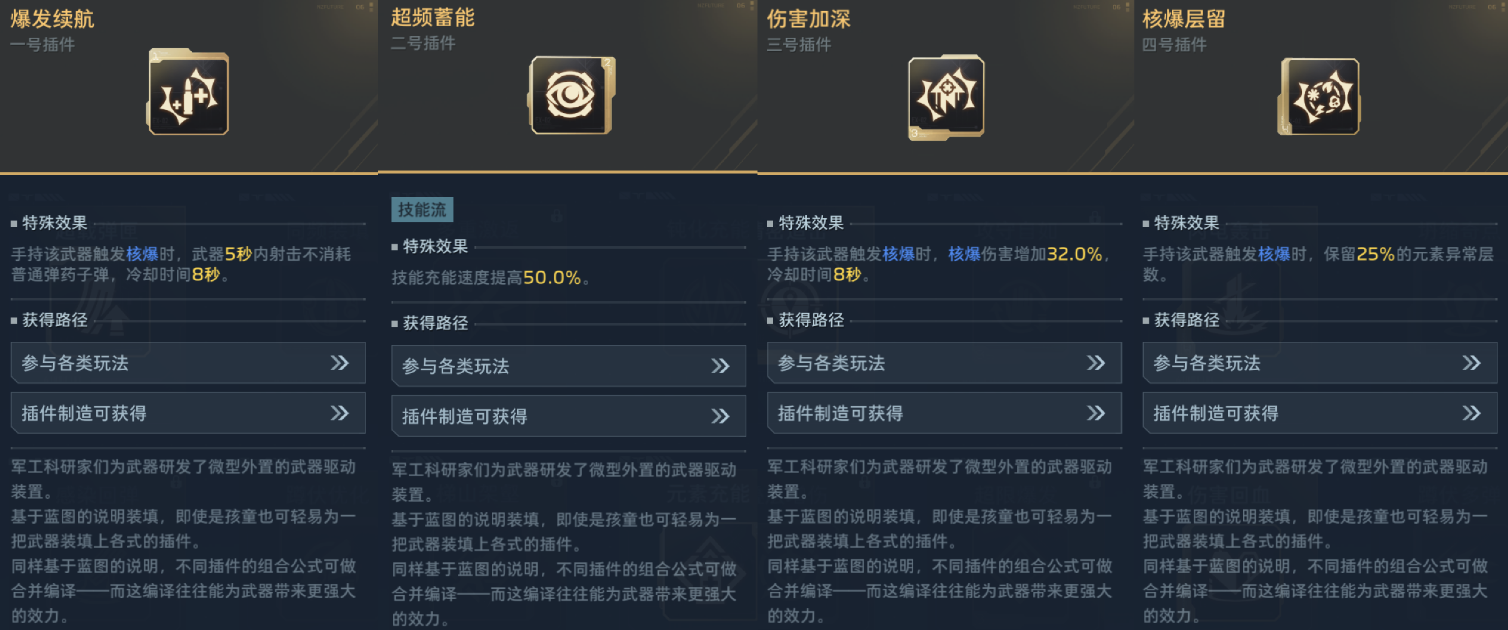Click 插件制造可获得 chevron arrows under 核爆层留
The height and width of the screenshot is (630, 1508).
click(1471, 413)
